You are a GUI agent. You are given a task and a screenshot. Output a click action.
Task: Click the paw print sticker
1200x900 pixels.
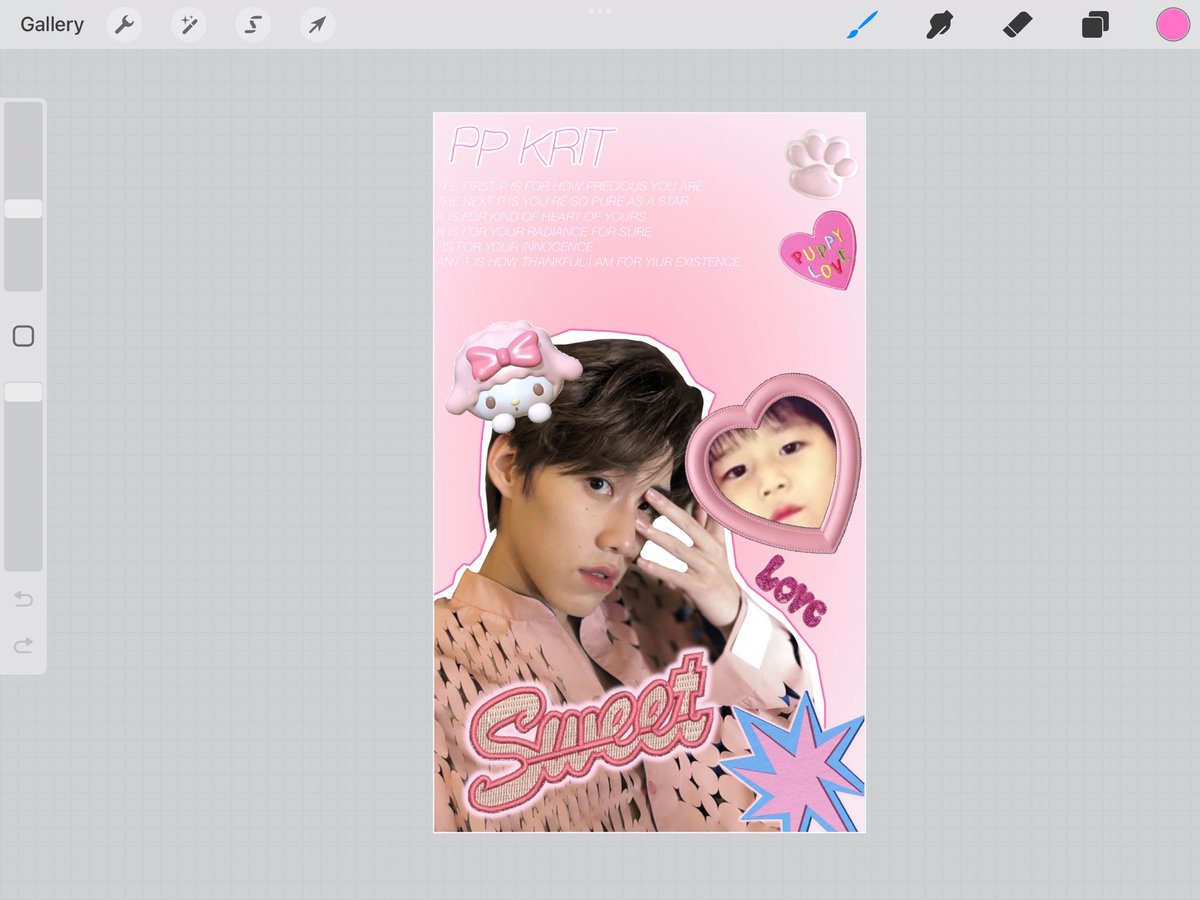point(820,163)
